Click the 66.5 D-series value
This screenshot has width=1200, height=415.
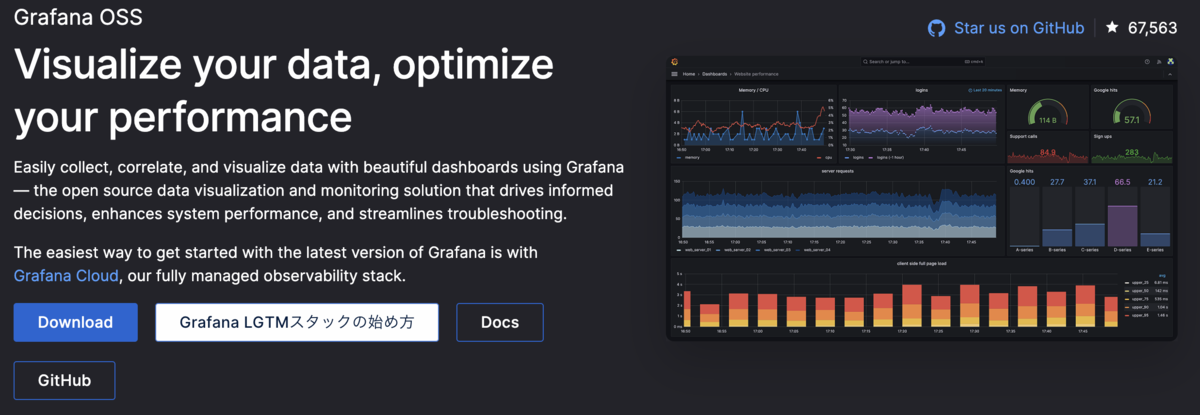1122,182
